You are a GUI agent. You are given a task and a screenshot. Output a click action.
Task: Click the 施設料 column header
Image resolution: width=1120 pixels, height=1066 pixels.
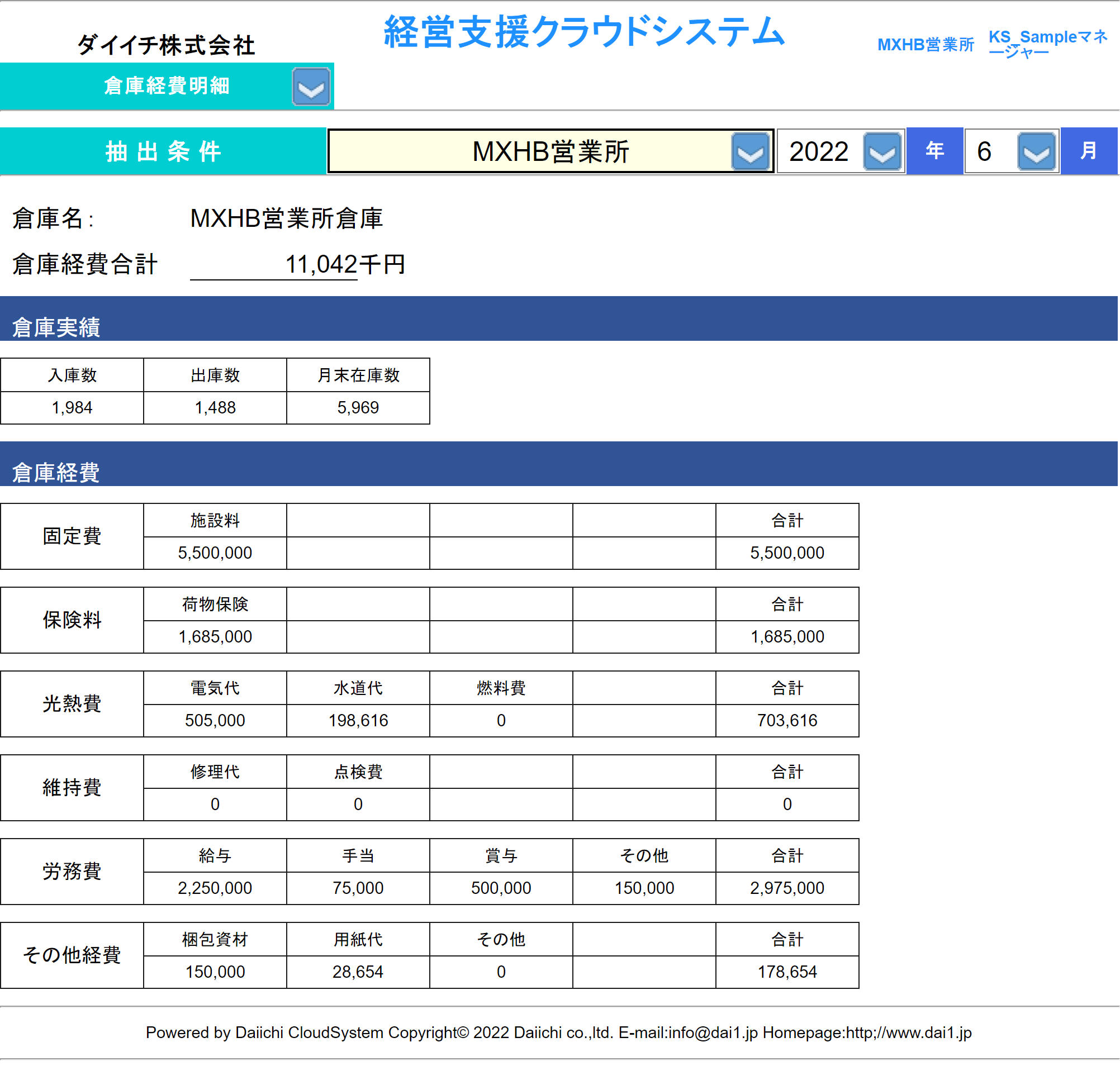coord(216,520)
